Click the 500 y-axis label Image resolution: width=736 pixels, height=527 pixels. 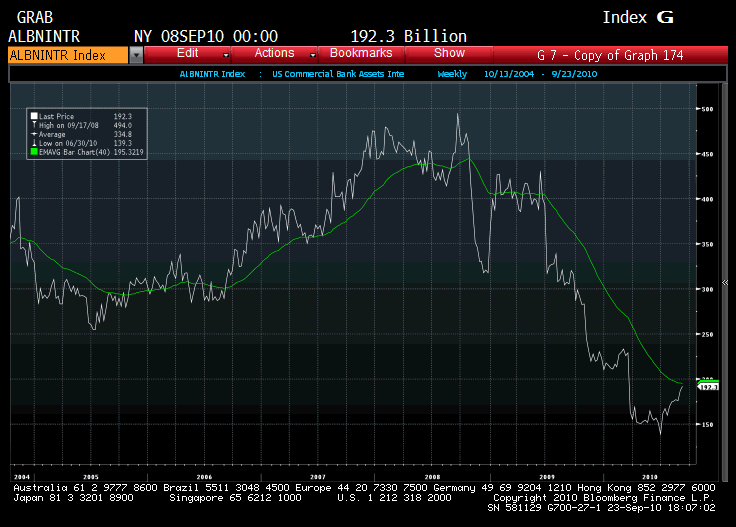(x=707, y=109)
